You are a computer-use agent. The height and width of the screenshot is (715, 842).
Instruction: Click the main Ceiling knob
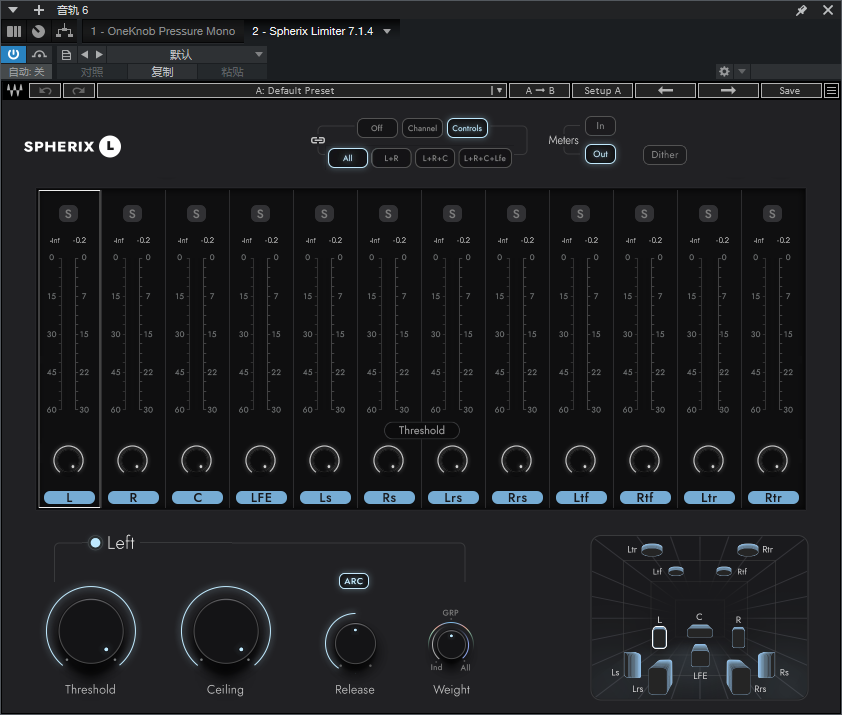[226, 631]
